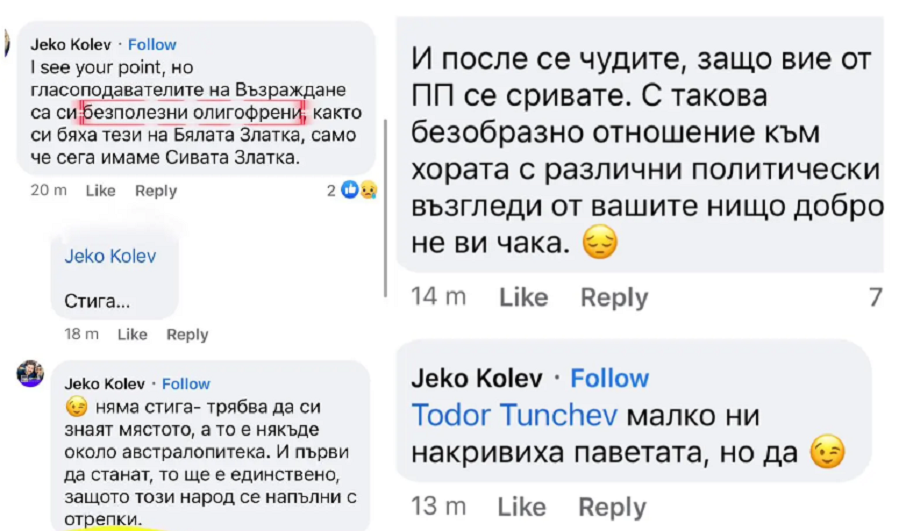This screenshot has height=531, width=906.
Task: Follow Jeko Kolev from the Todor Tunchev reply
Action: point(609,378)
